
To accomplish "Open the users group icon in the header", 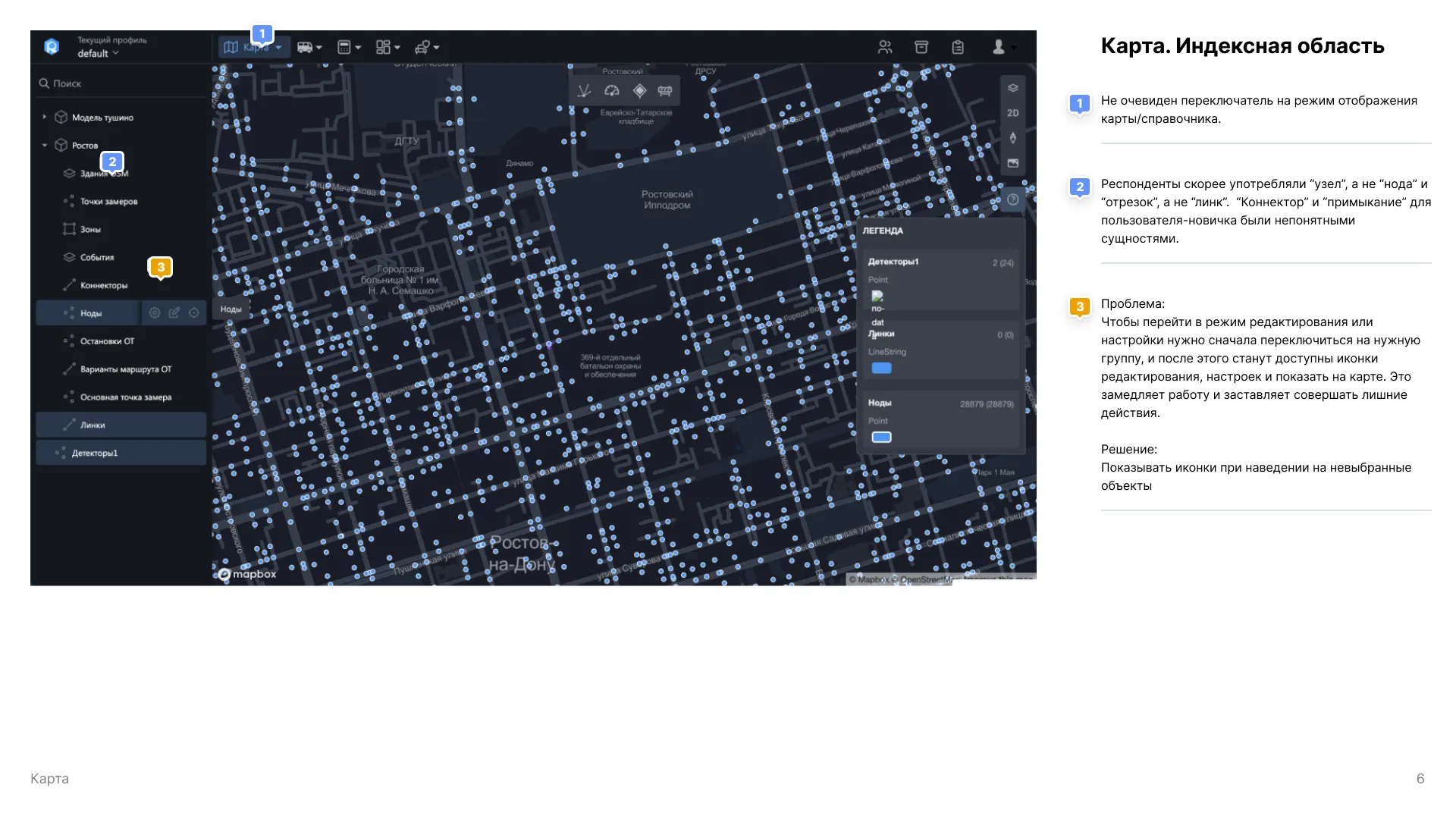I will point(885,47).
